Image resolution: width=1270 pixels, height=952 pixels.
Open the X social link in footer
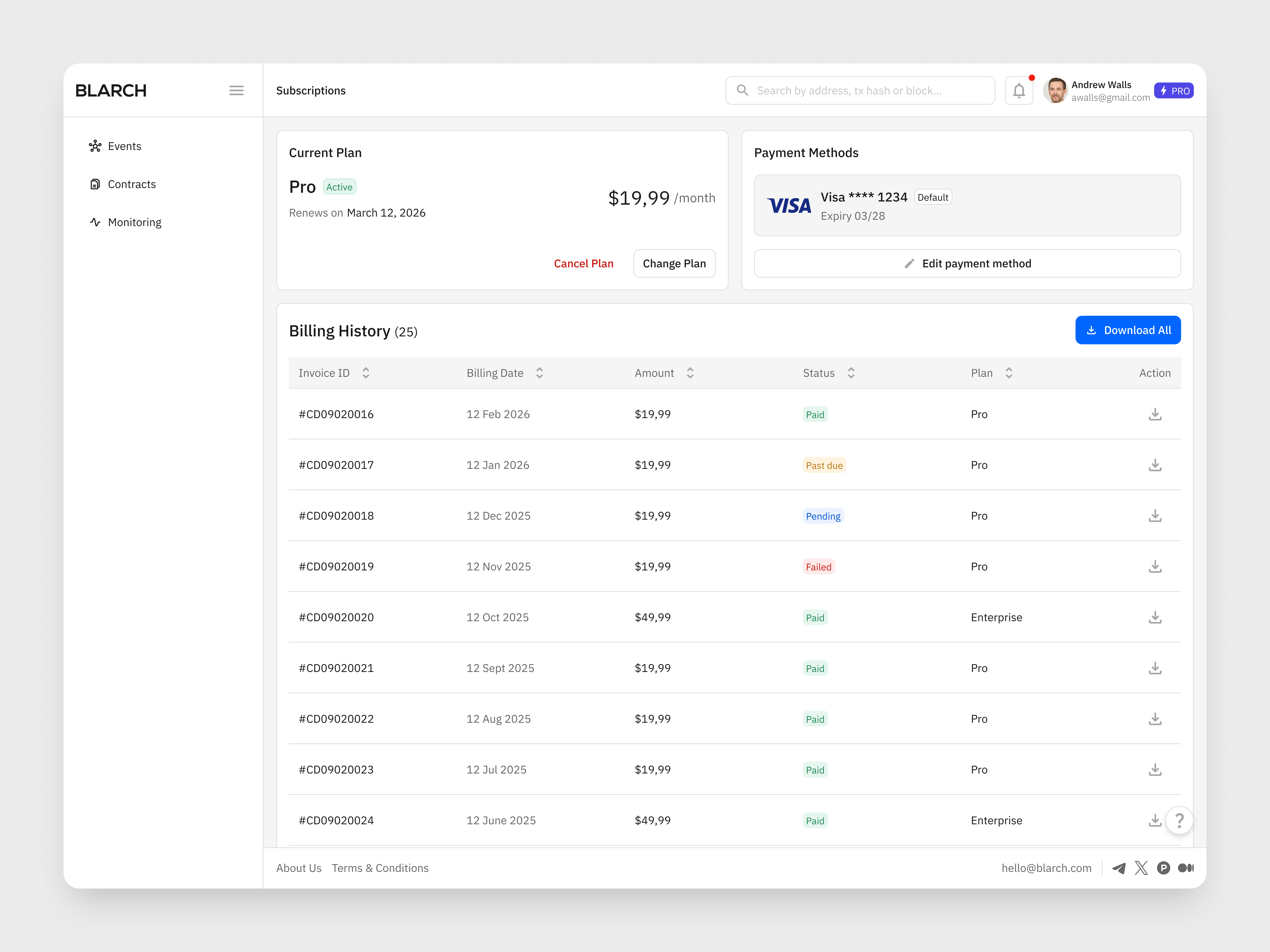click(x=1141, y=868)
